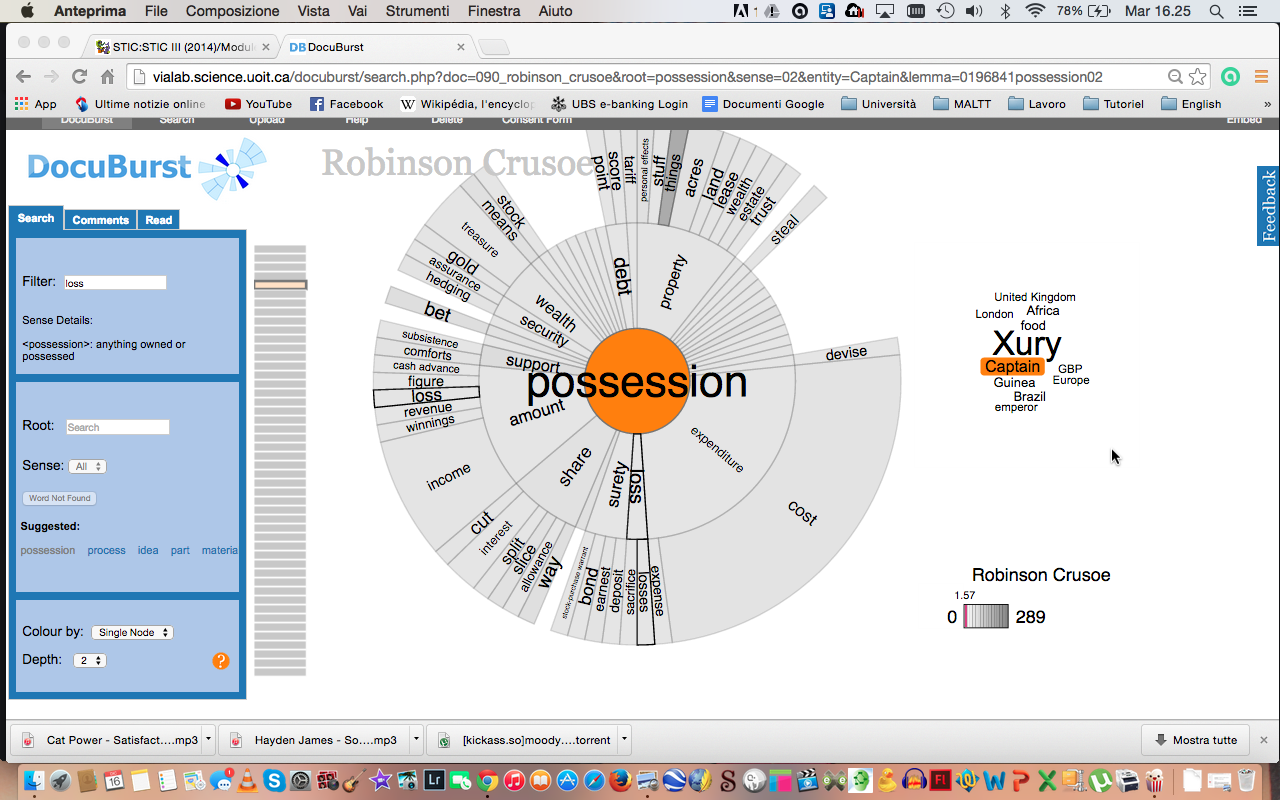
Task: Switch to the Read tab
Action: pos(158,219)
